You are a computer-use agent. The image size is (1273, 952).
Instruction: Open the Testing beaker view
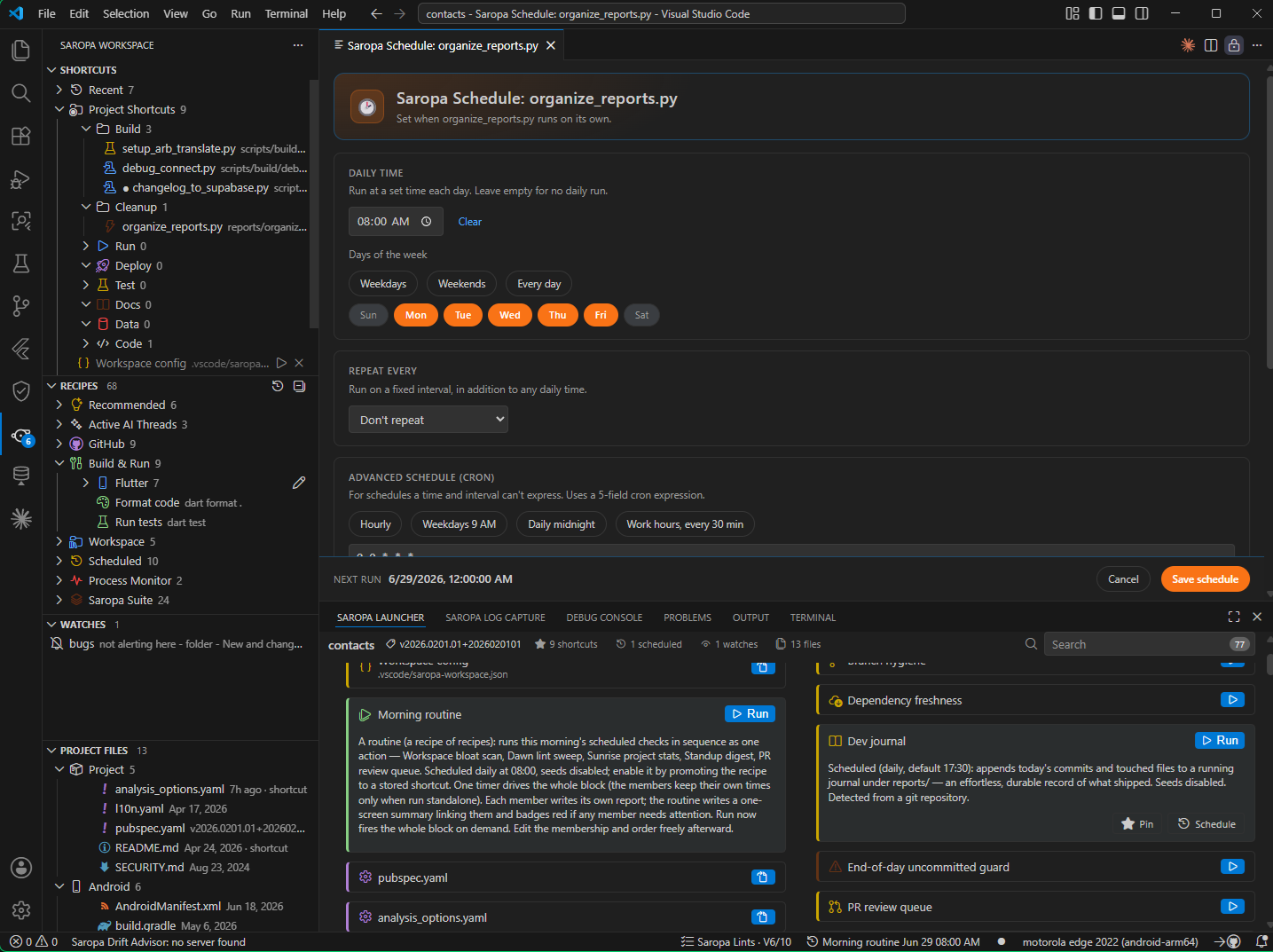point(21,264)
